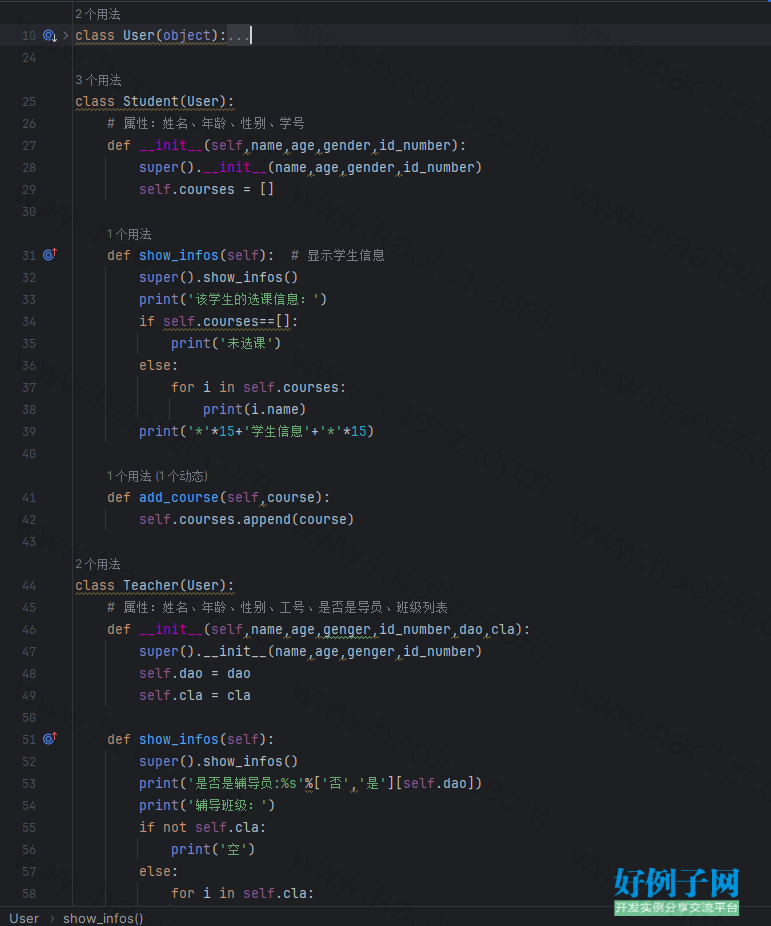The height and width of the screenshot is (926, 771).
Task: Click 'self.cla = cla' on line 49
Action: (195, 696)
